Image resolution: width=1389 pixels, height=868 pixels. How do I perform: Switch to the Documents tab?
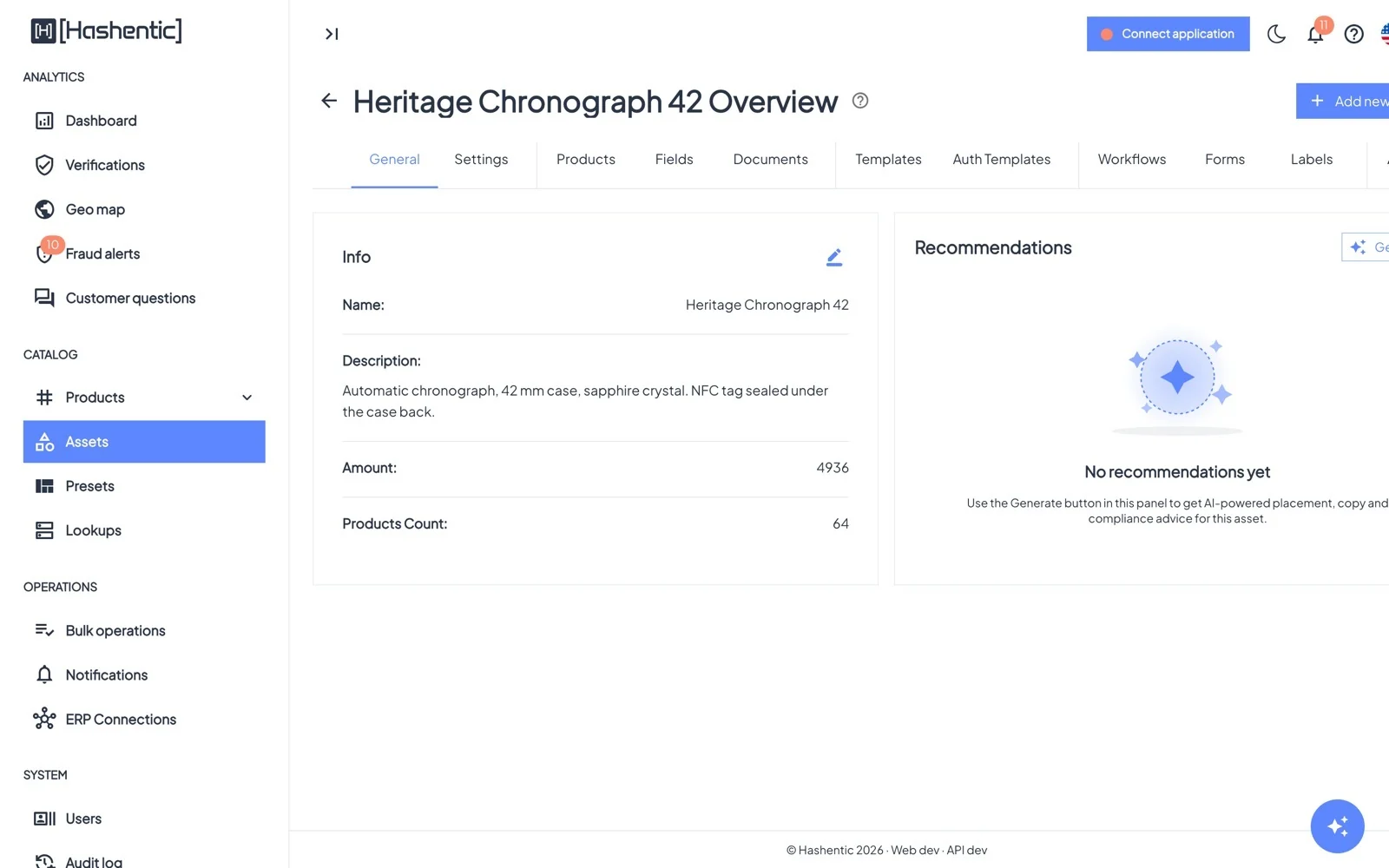click(770, 160)
